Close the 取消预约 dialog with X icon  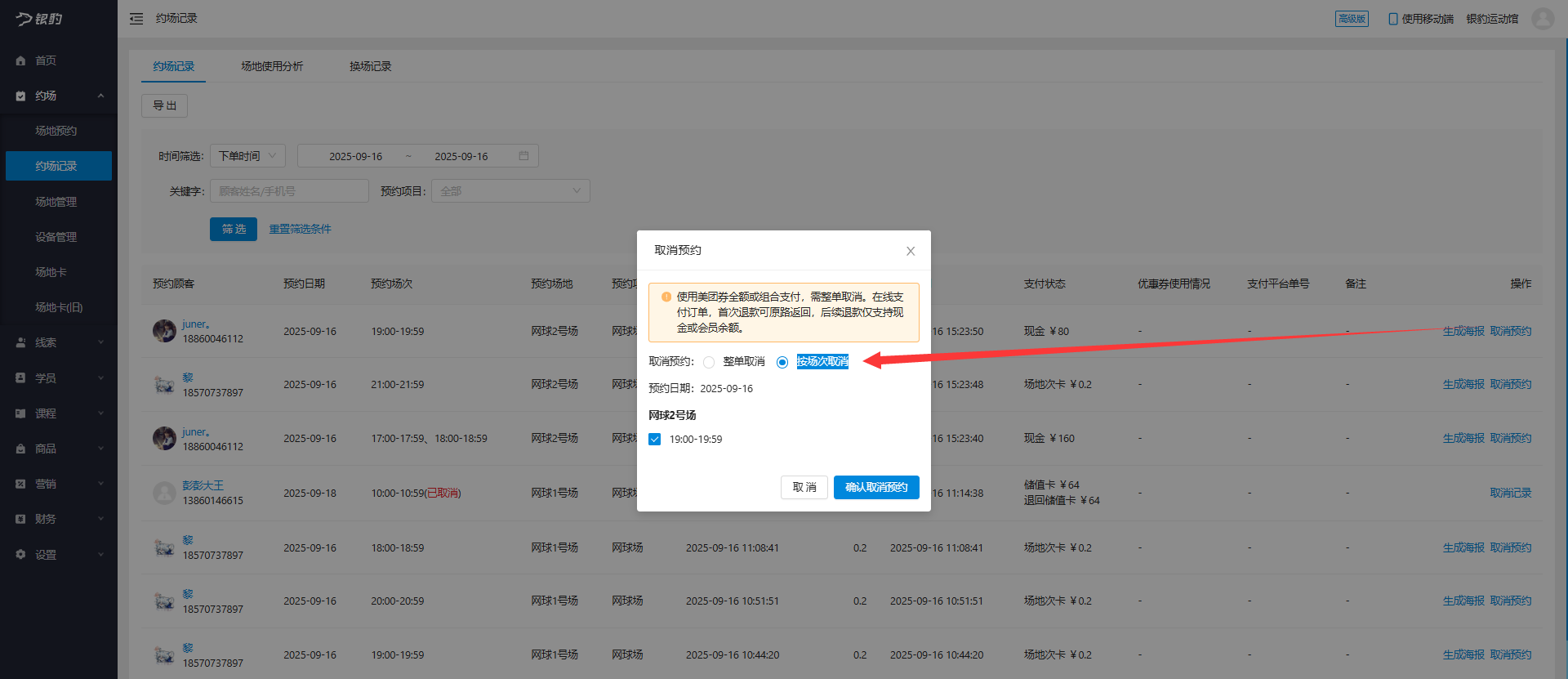(x=911, y=251)
